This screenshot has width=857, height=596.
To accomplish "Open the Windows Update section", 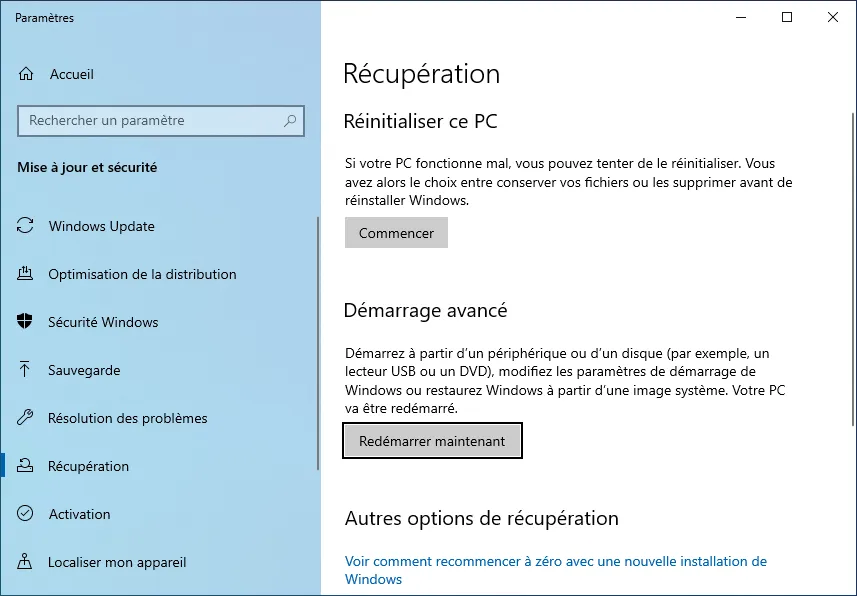I will pos(101,226).
